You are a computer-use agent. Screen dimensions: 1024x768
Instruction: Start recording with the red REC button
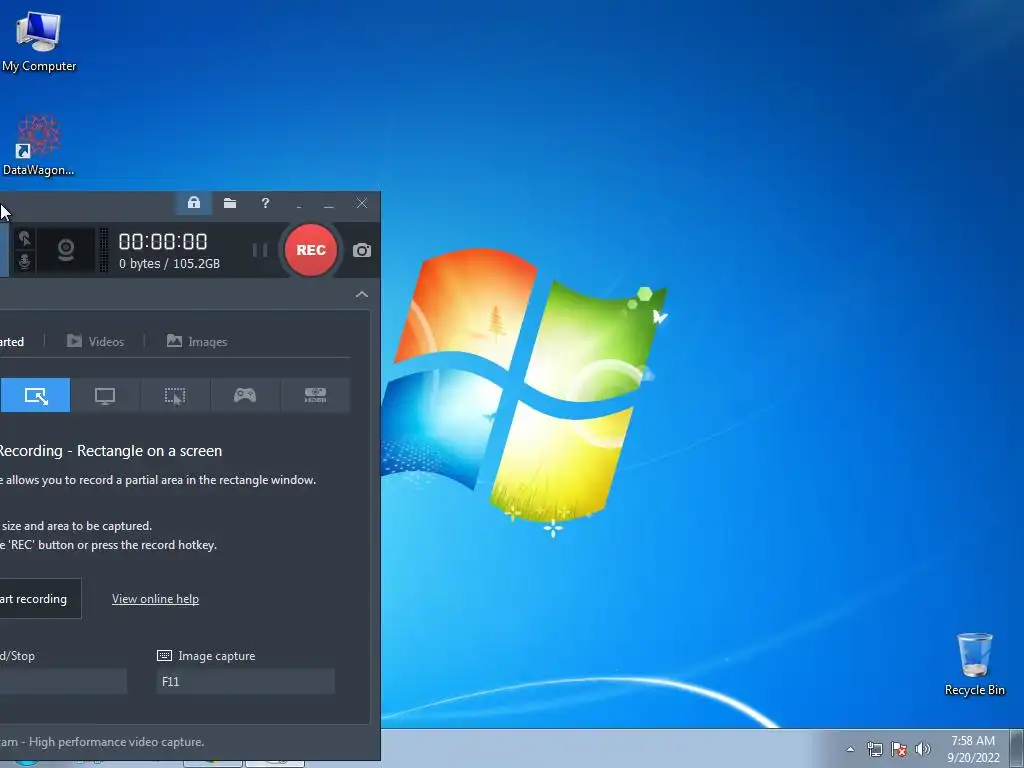[311, 250]
